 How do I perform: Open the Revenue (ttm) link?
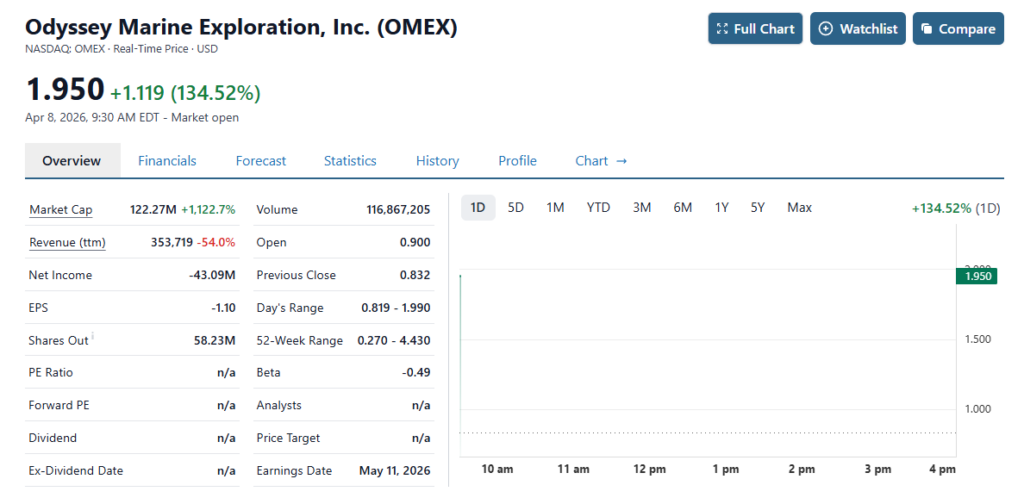[x=67, y=243]
